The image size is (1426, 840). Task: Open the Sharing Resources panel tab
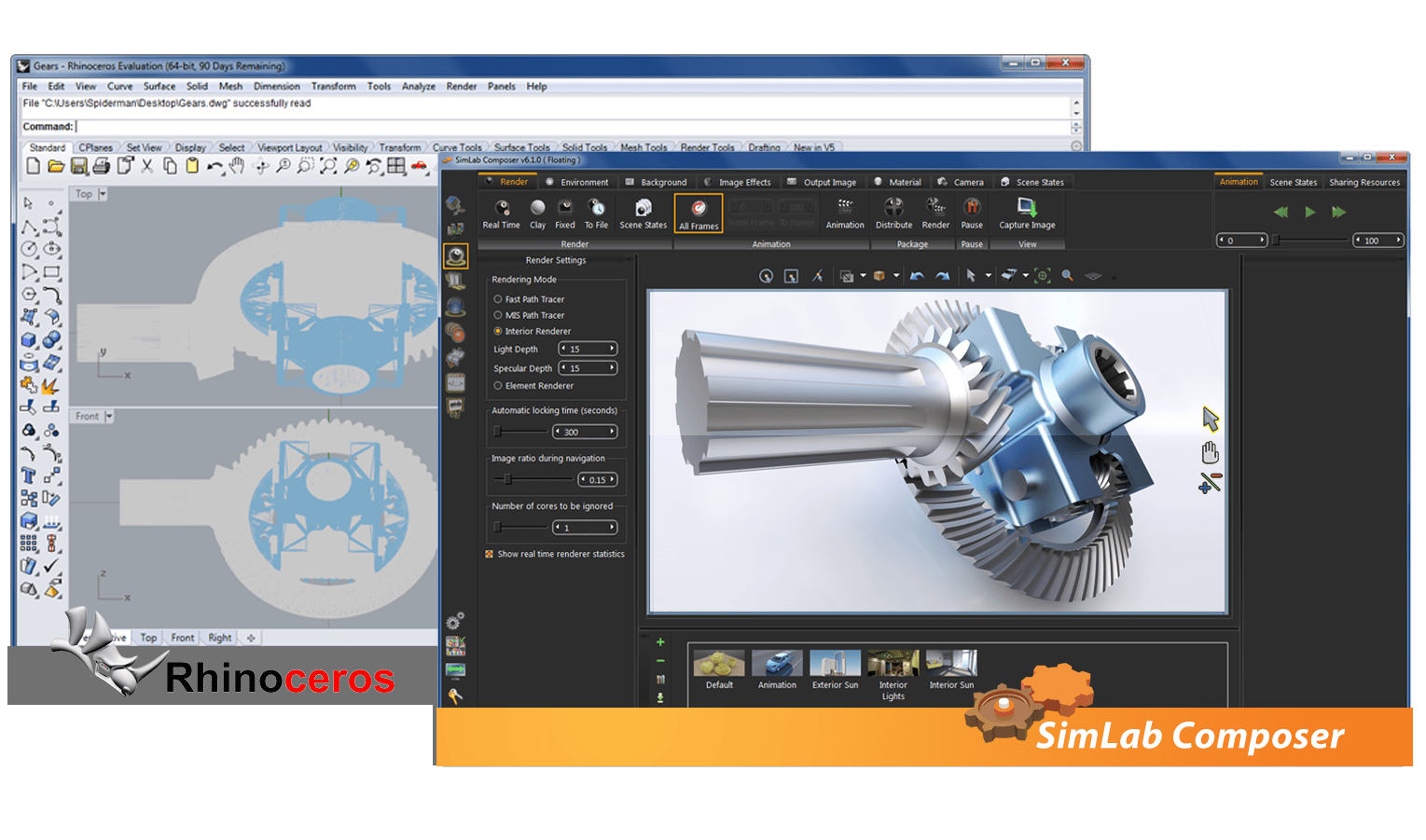(1364, 183)
